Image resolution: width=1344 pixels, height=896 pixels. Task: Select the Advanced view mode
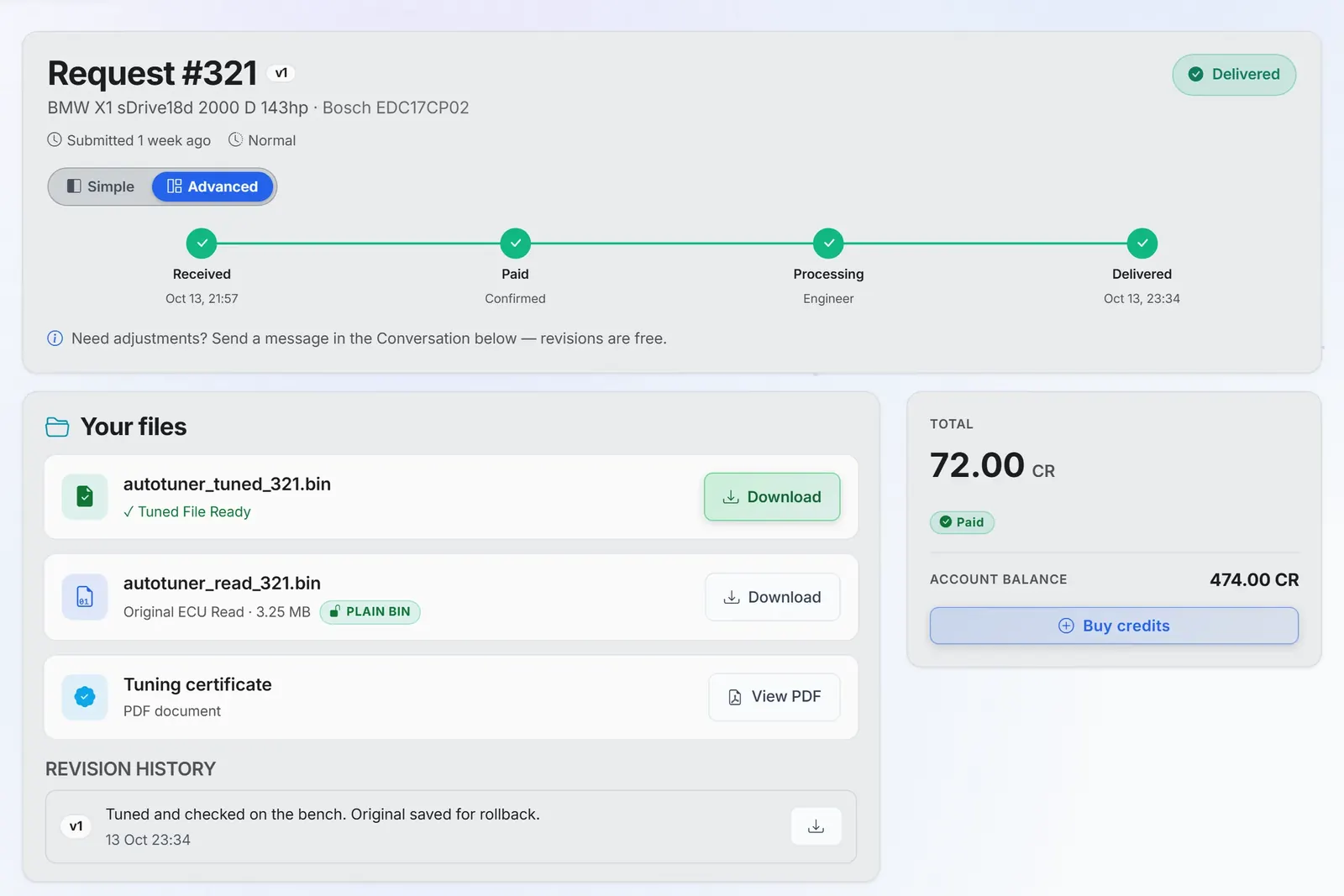click(213, 186)
